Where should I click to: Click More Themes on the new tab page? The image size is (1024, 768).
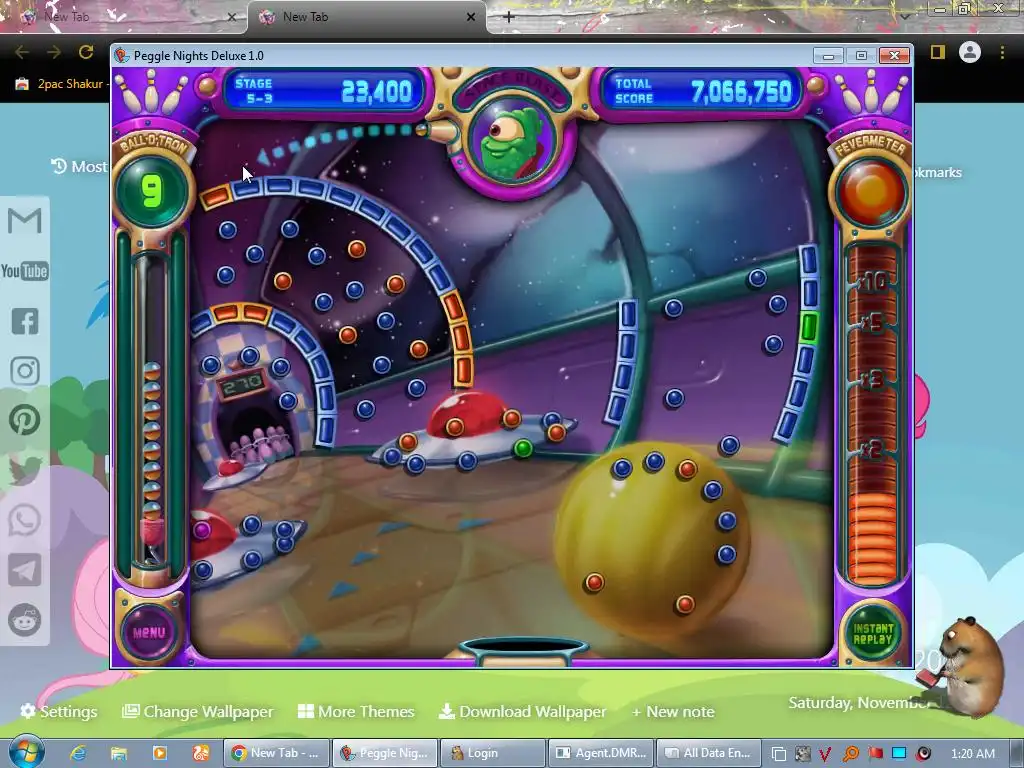point(357,711)
